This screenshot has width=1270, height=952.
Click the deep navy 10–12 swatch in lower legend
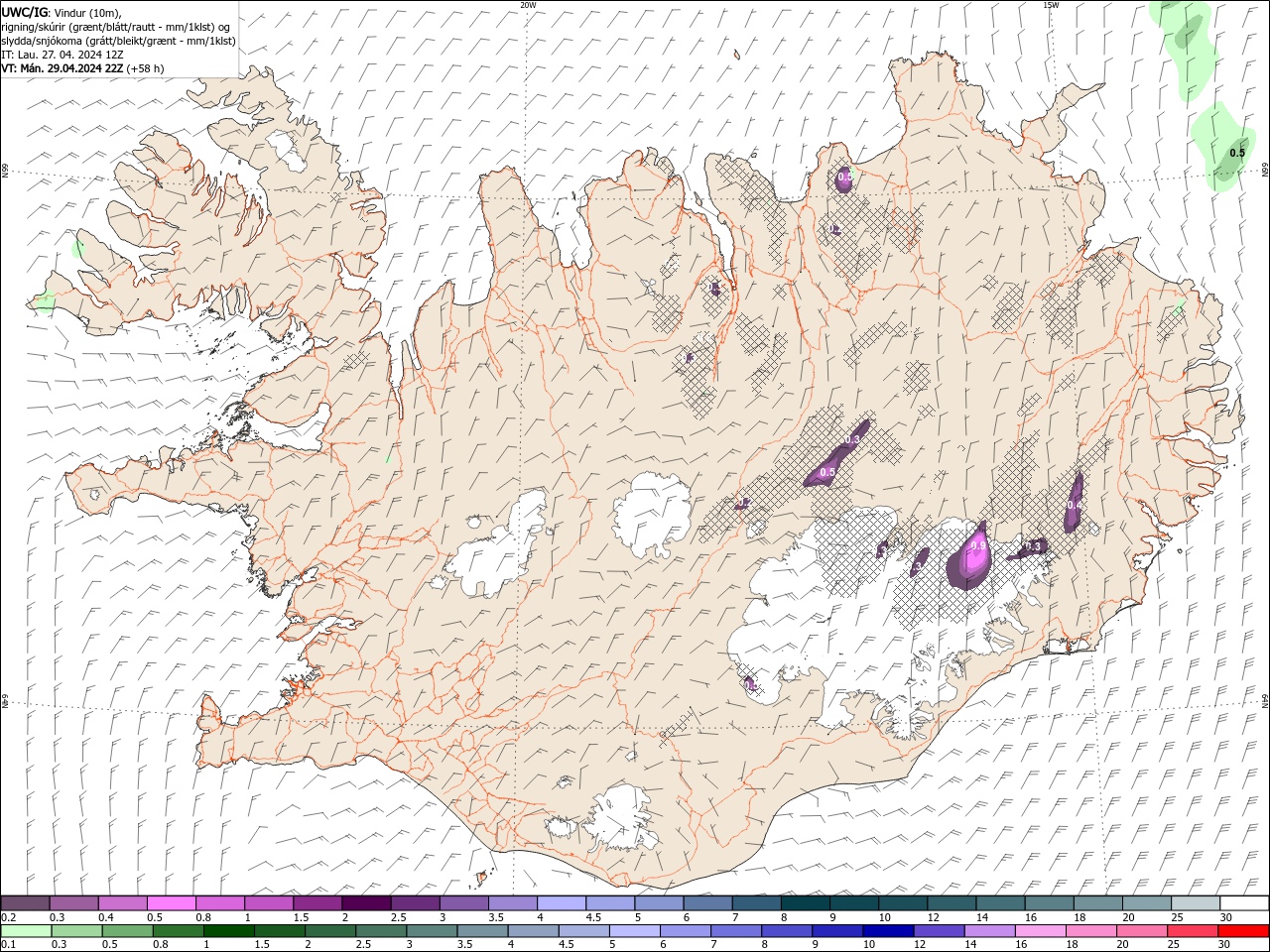pyautogui.click(x=887, y=931)
